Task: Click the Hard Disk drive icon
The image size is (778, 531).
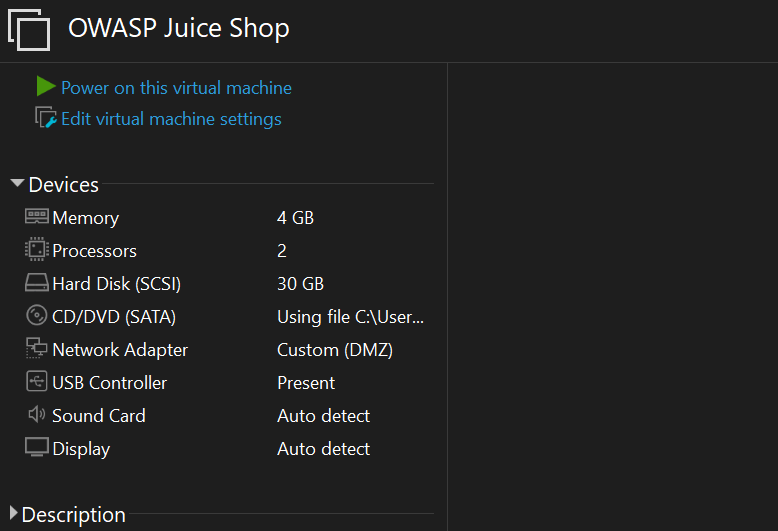Action: tap(37, 283)
